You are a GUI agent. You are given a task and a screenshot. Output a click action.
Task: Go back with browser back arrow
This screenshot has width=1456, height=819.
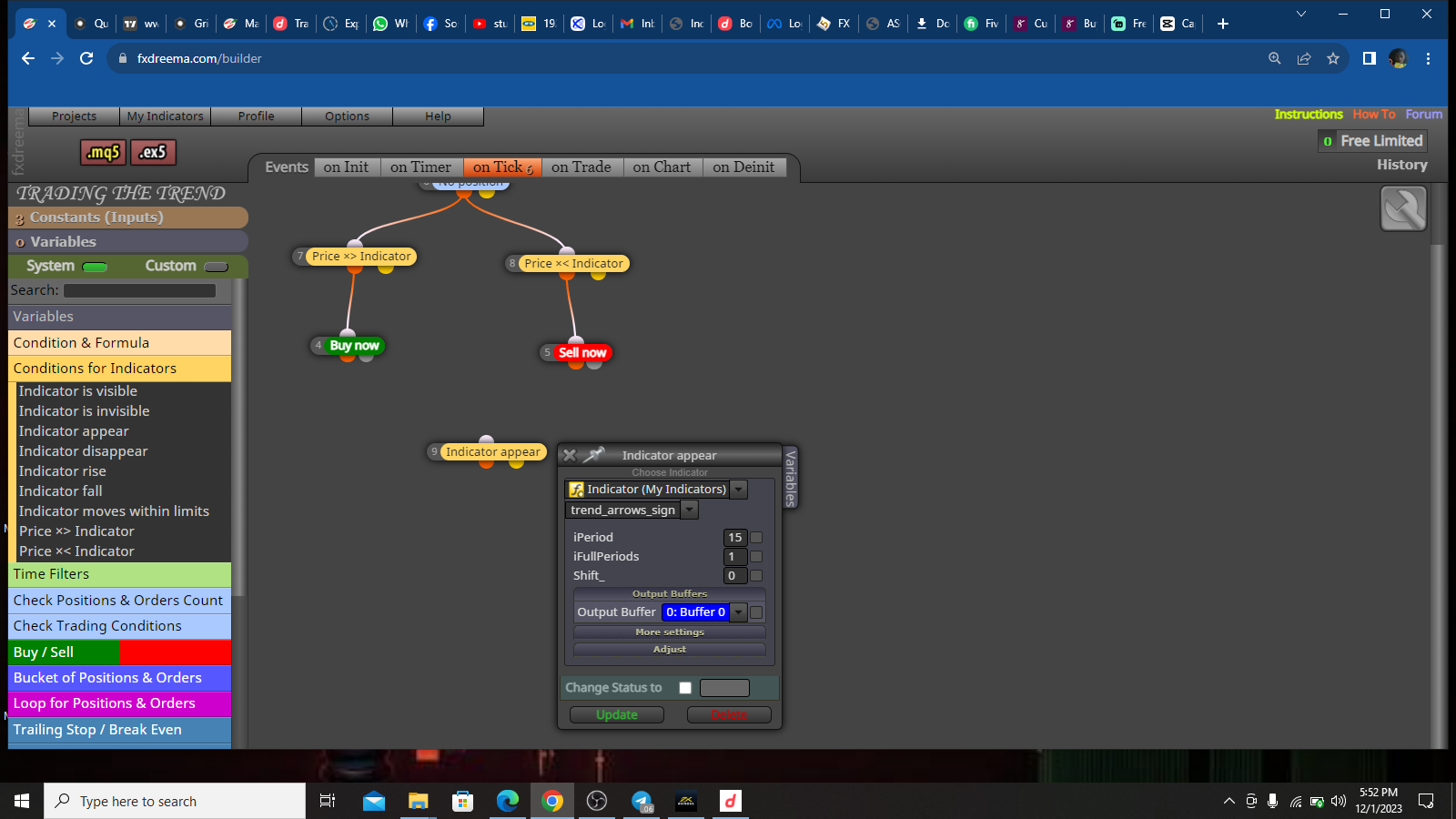click(28, 58)
